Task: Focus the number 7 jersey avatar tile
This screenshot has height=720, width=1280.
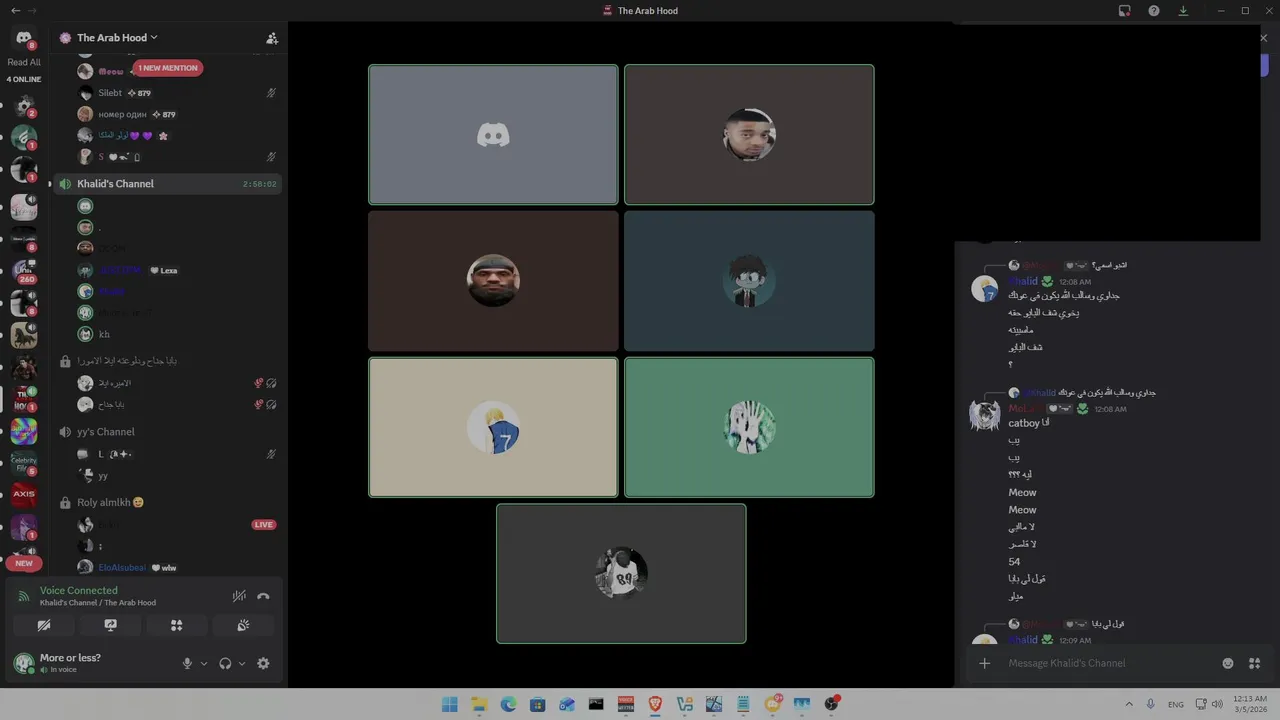Action: click(493, 427)
